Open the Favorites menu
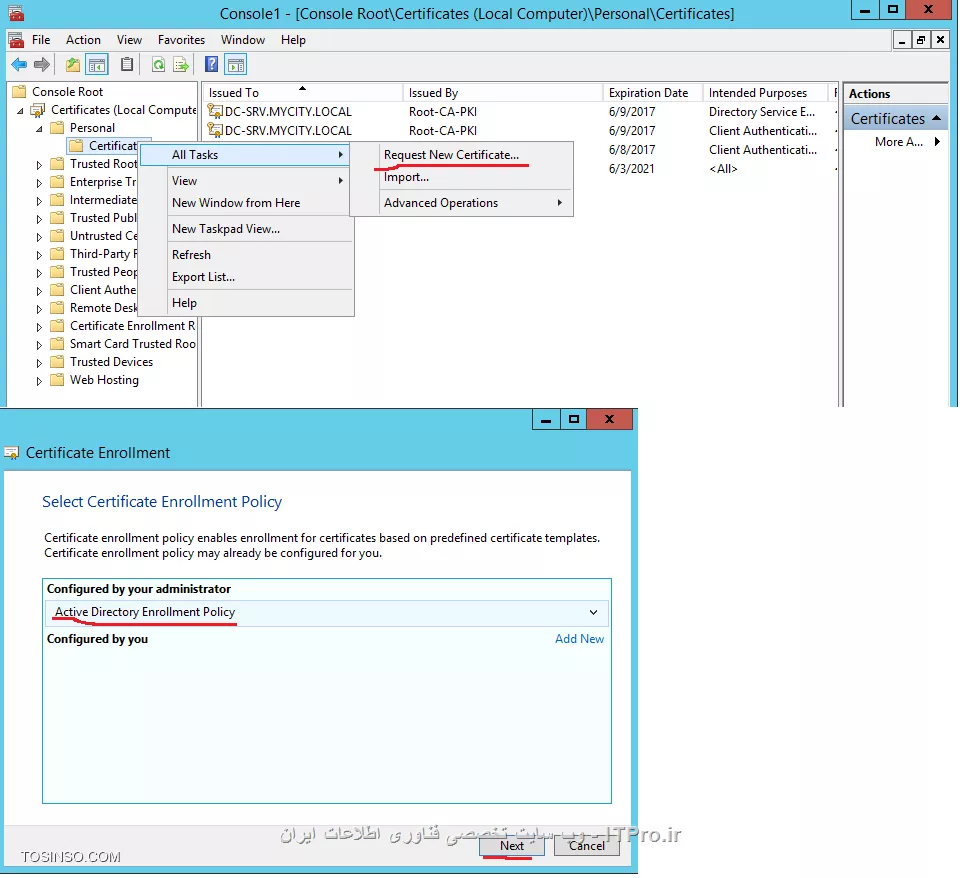Image resolution: width=960 pixels, height=878 pixels. point(181,40)
